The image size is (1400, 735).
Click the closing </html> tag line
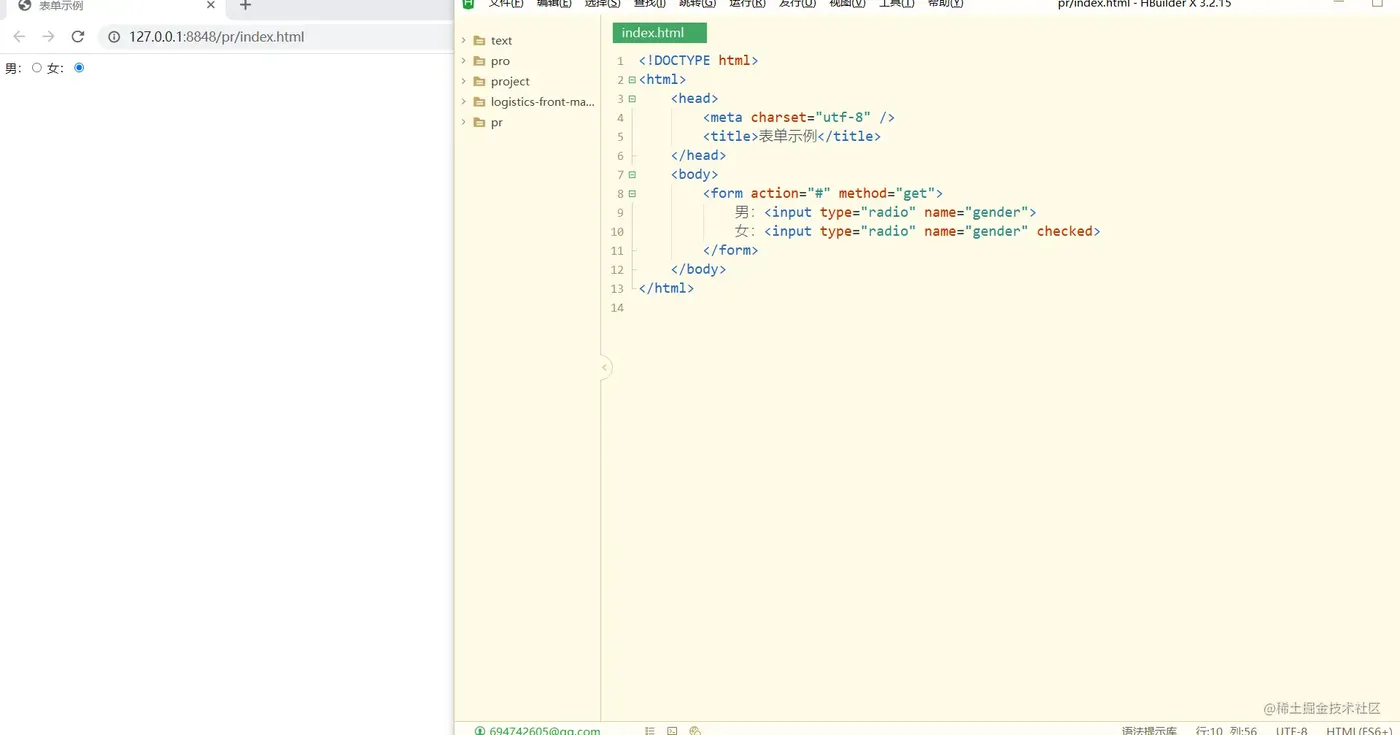pos(667,288)
